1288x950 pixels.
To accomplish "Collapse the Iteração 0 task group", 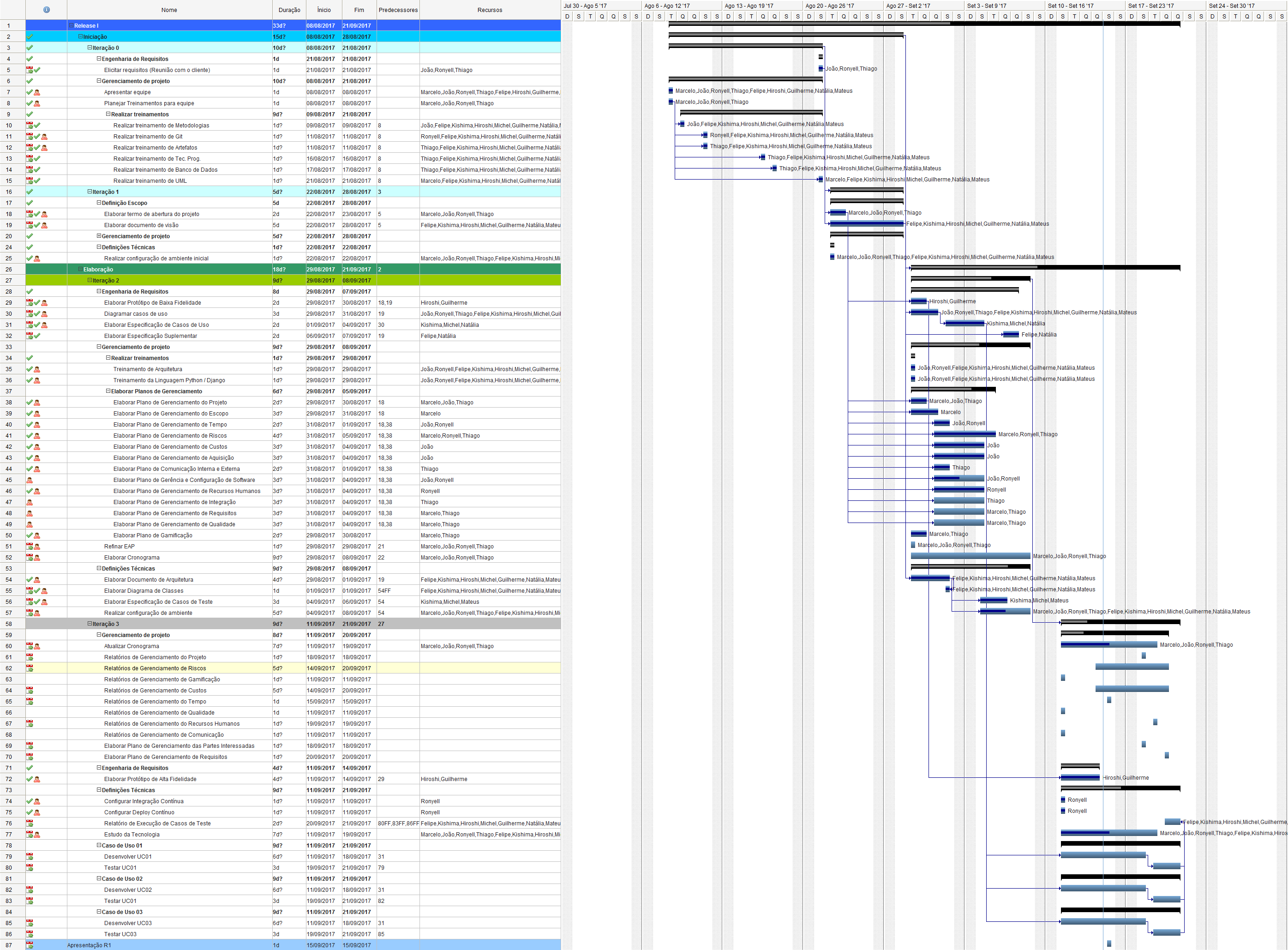I will 90,48.
